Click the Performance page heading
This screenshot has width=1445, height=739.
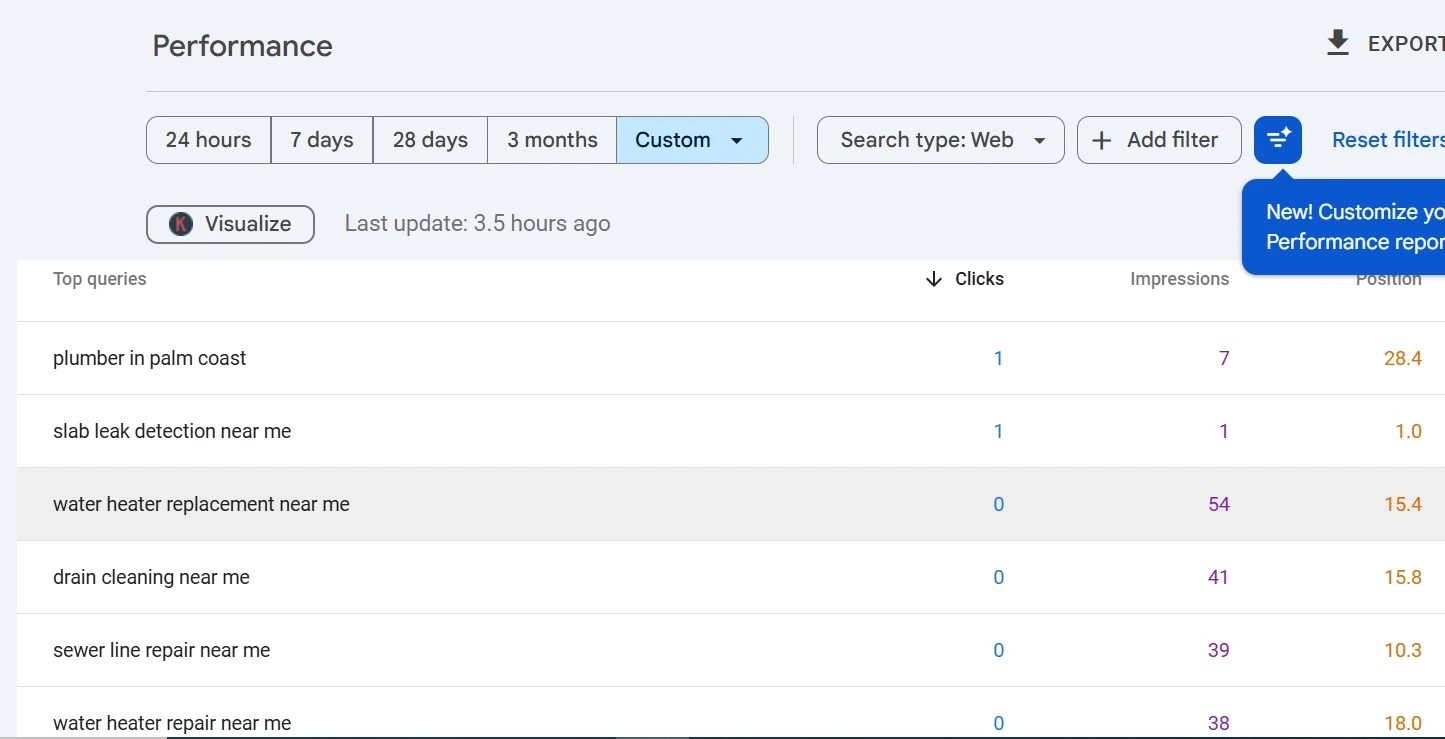tap(242, 46)
